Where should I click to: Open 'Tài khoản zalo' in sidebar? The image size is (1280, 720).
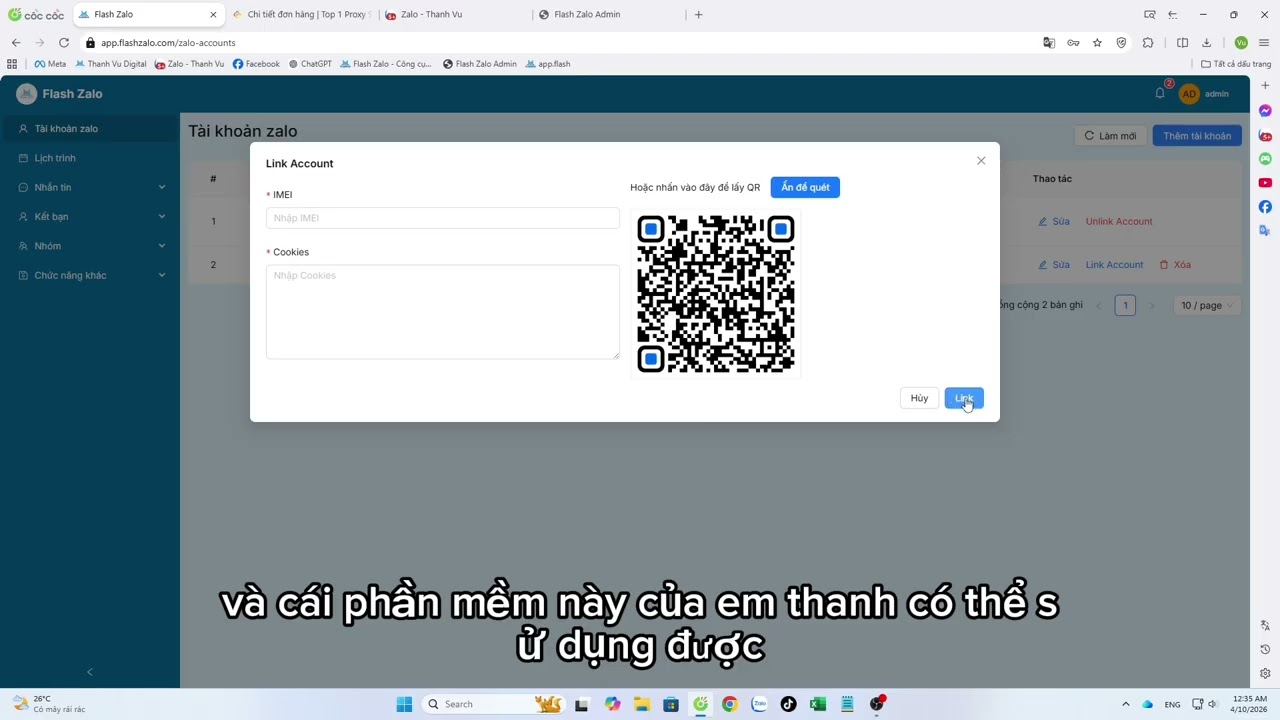[x=90, y=129]
